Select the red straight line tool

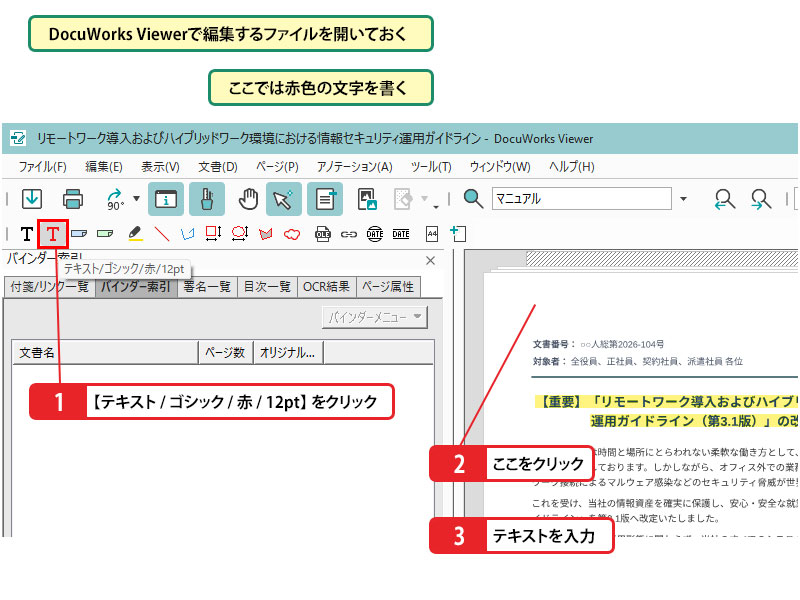[162, 234]
